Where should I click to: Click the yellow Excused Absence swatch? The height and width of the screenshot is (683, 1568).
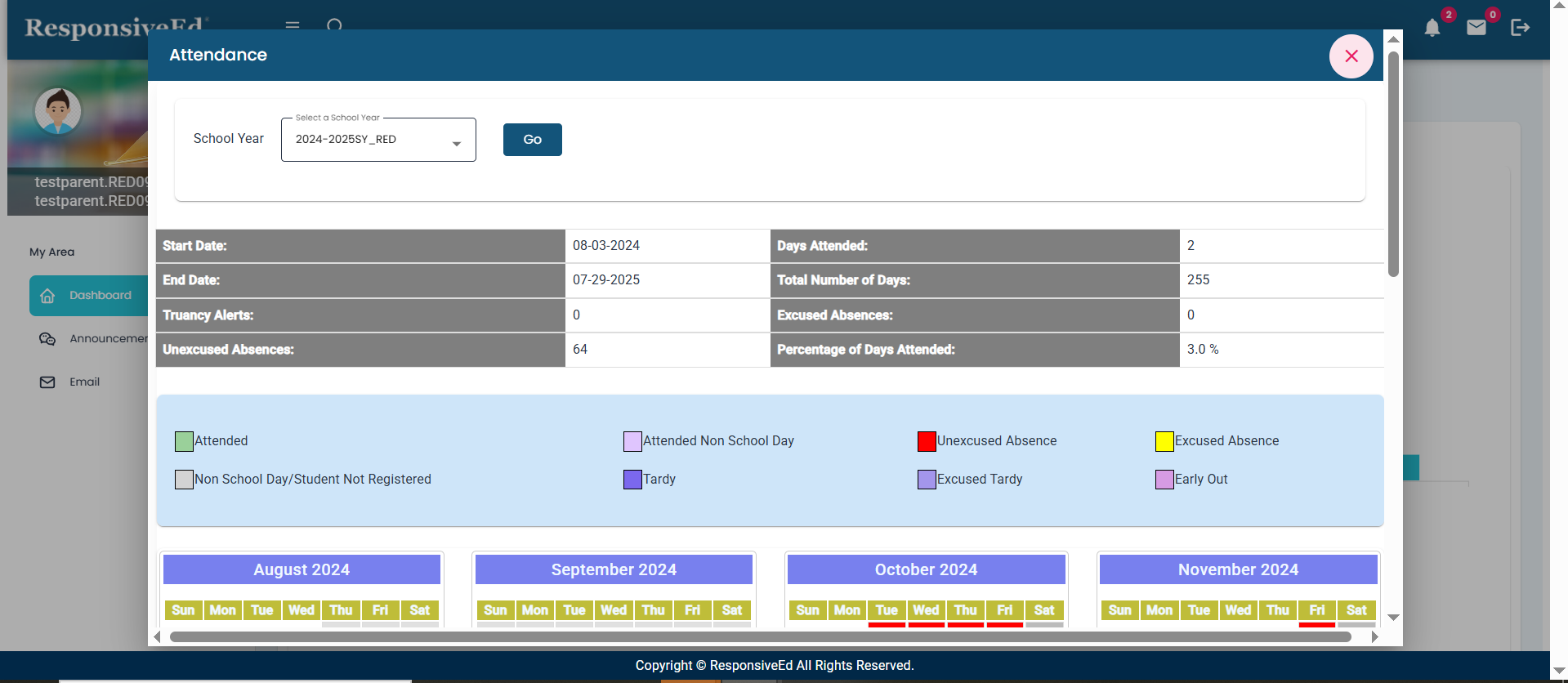click(x=1164, y=442)
